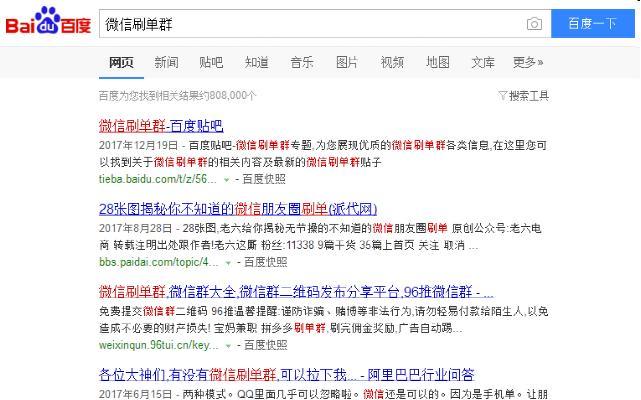Click the Baidu logo

[x=48, y=23]
